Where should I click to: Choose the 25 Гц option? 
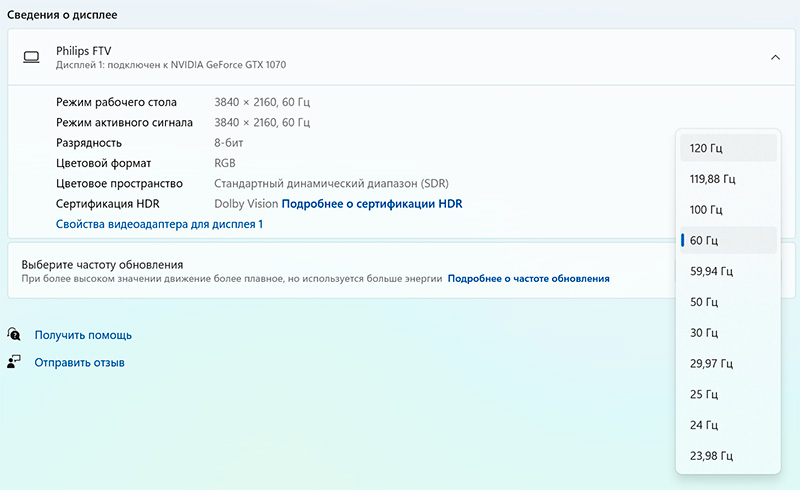[727, 394]
